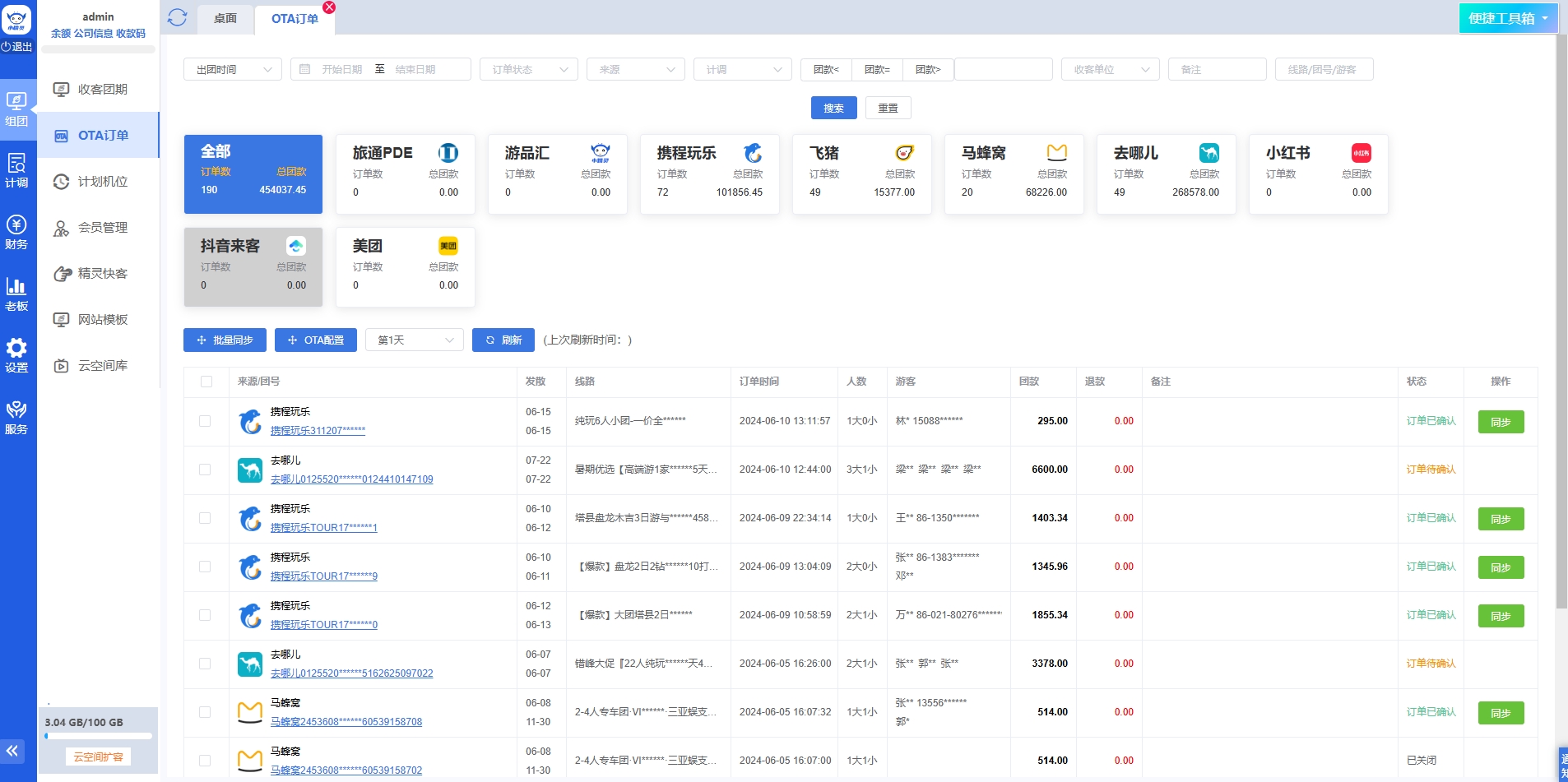Switch to the 桌面 tab
The image size is (1568, 782).
[x=225, y=18]
